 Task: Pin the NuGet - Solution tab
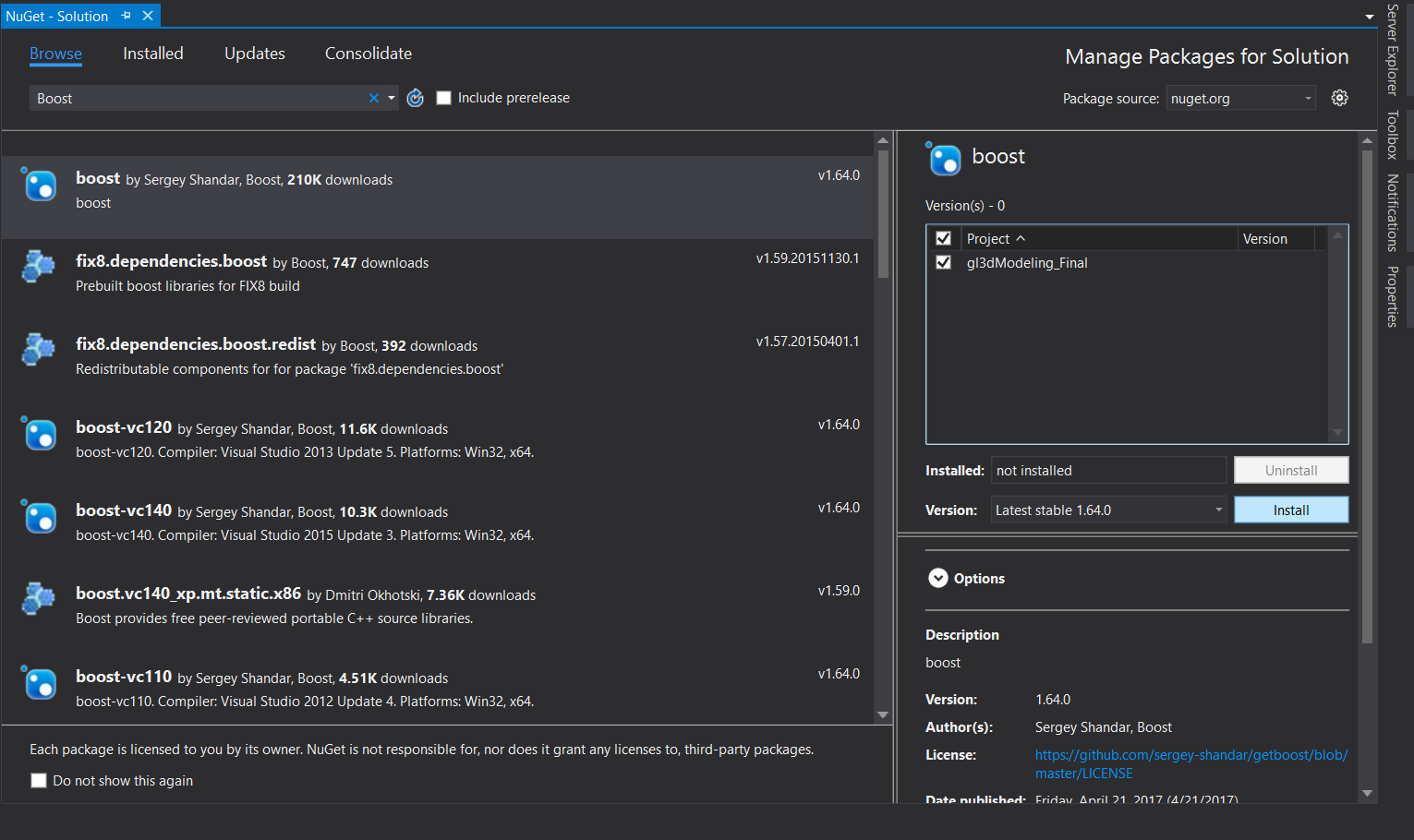127,16
